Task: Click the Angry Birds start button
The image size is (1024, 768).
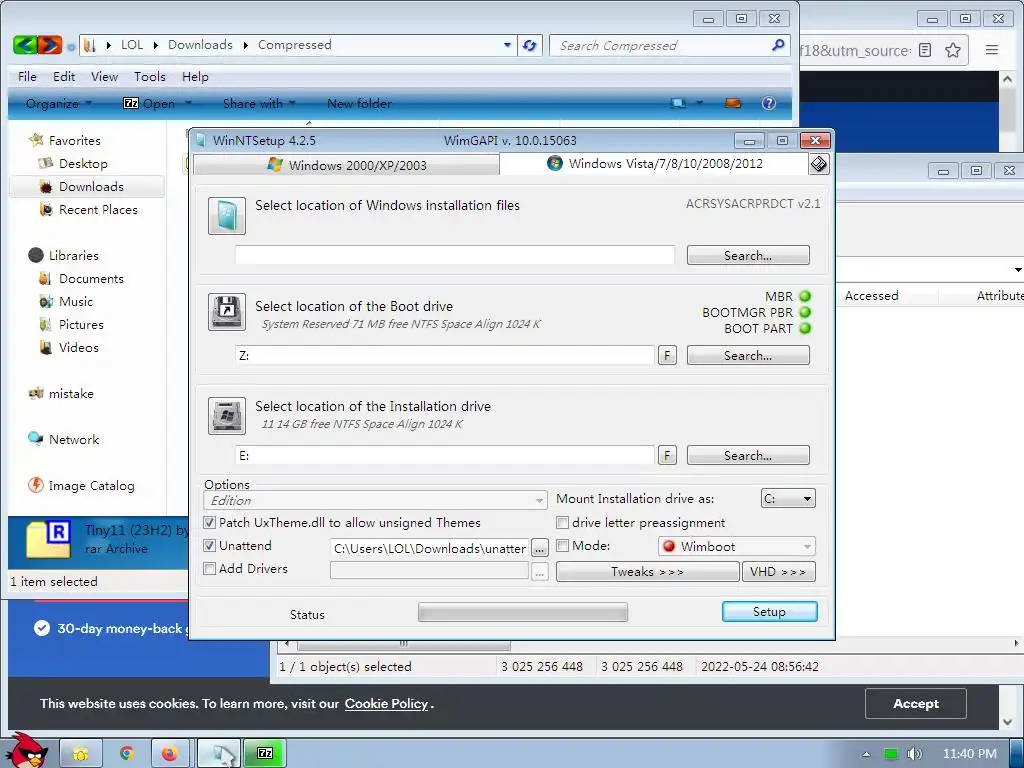Action: (x=26, y=750)
